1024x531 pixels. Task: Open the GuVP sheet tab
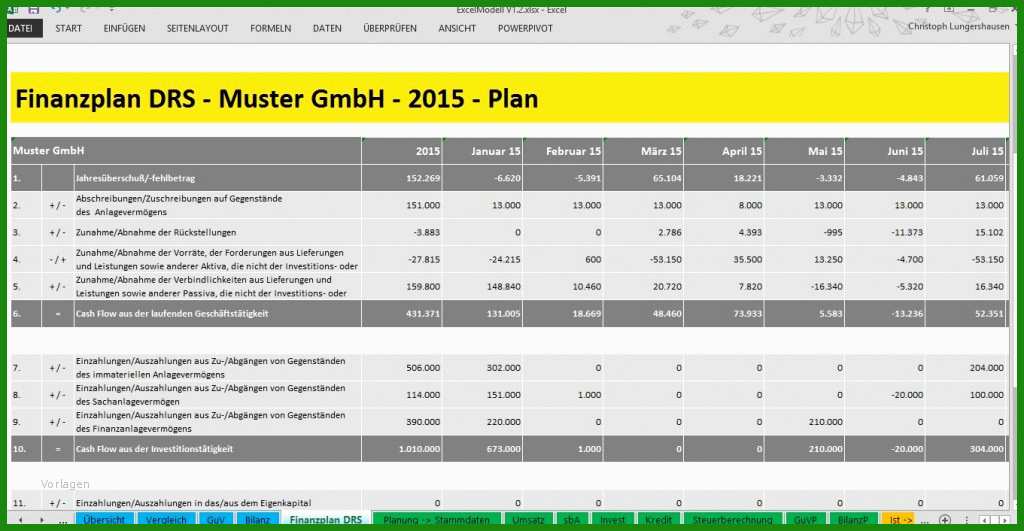[805, 520]
